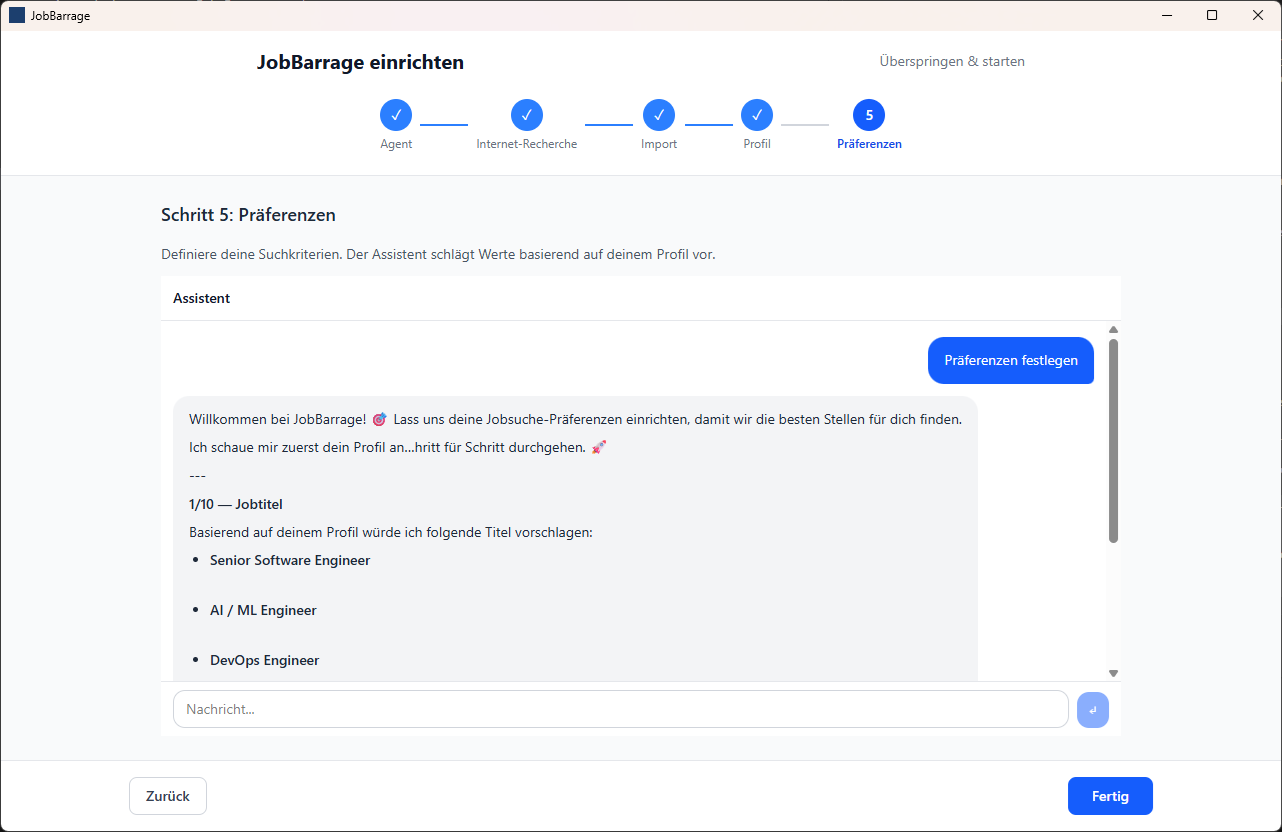This screenshot has width=1282, height=832.
Task: Minimize the JobBarrage window
Action: coord(1167,15)
